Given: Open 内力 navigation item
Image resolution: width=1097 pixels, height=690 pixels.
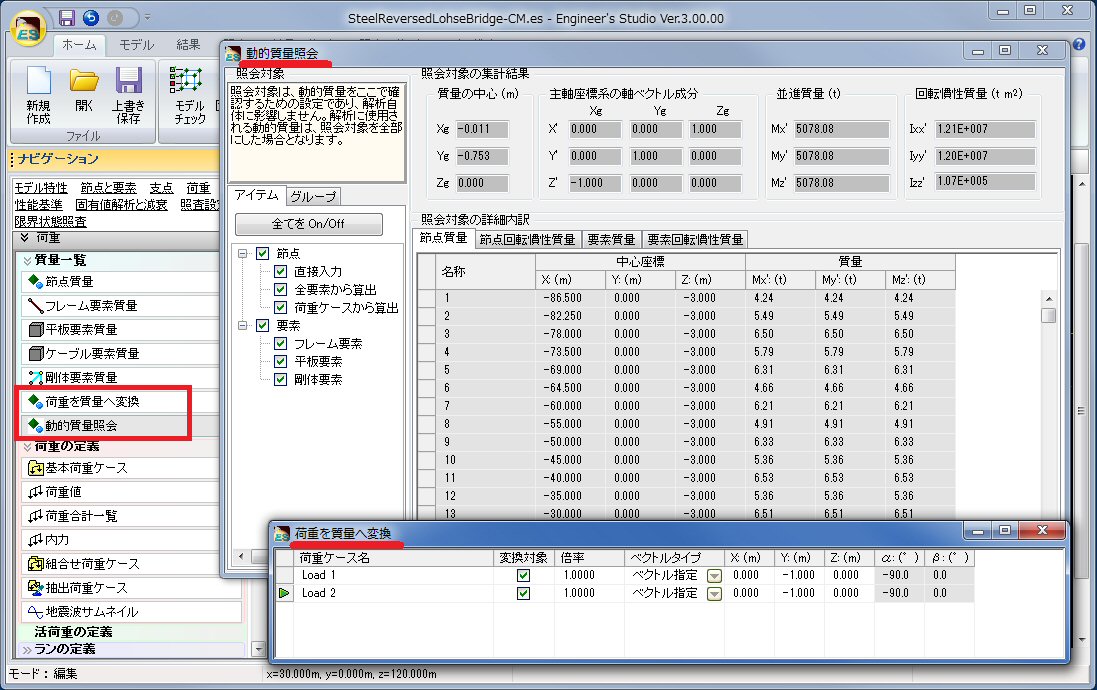Looking at the screenshot, I should (120, 540).
